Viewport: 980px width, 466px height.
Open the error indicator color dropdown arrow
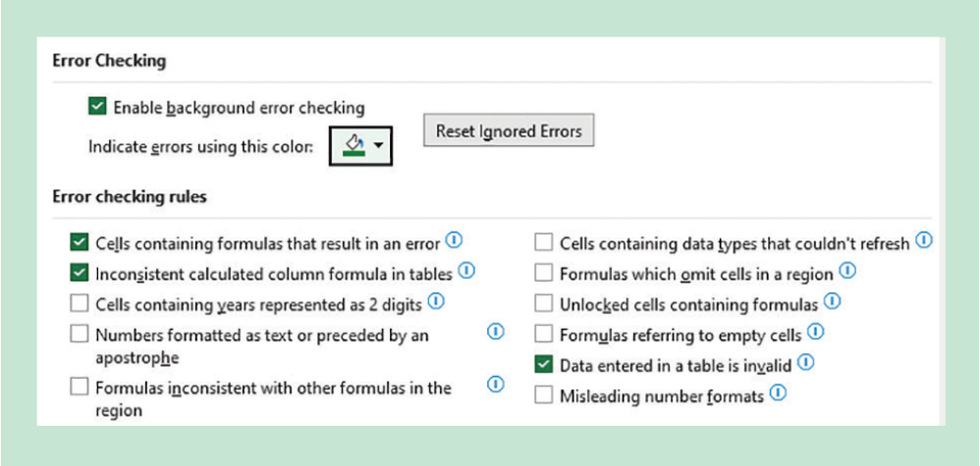point(378,146)
